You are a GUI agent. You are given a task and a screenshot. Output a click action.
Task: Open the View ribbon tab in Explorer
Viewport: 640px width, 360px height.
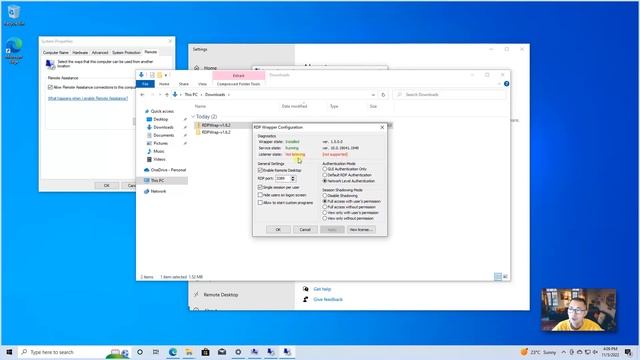[202, 84]
